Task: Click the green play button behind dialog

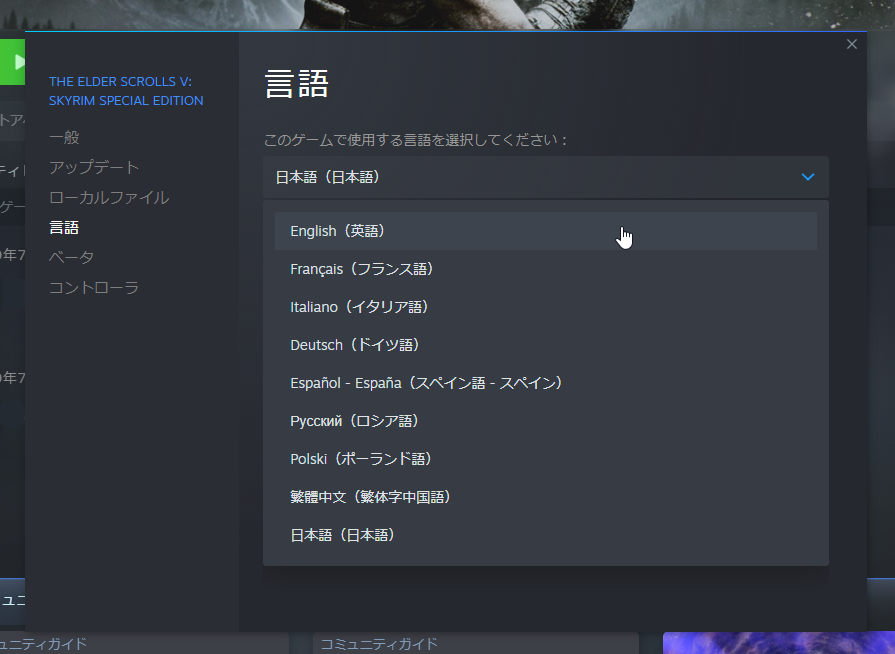Action: [13, 62]
